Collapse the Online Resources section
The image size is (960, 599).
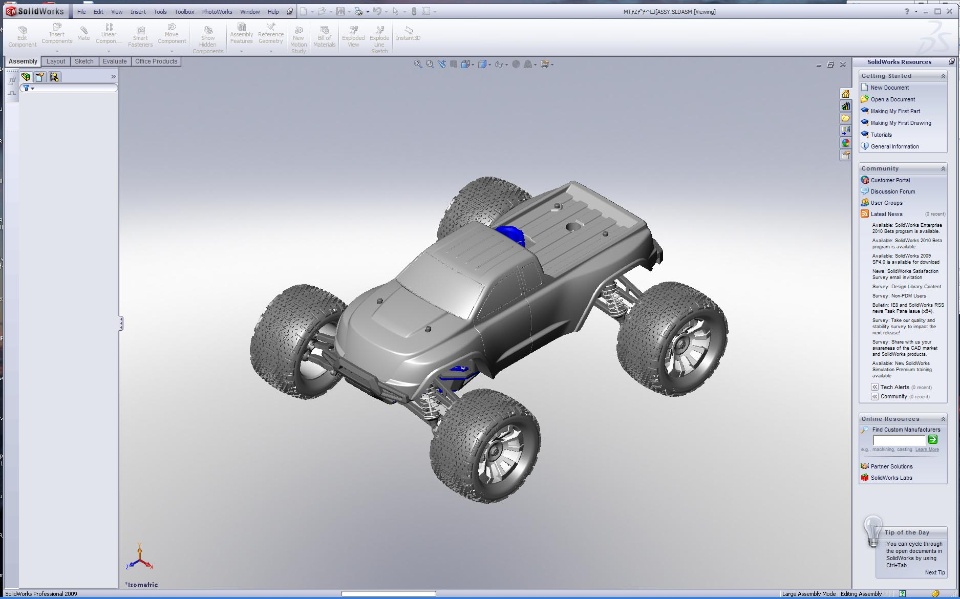pyautogui.click(x=943, y=419)
